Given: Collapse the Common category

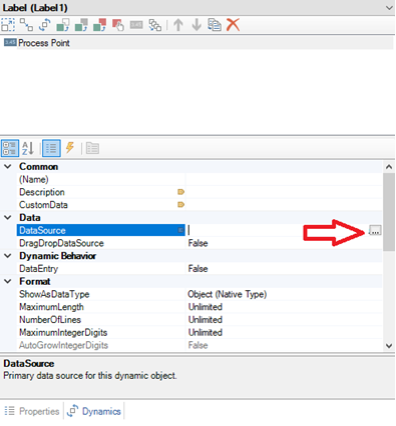Looking at the screenshot, I should tap(8, 166).
